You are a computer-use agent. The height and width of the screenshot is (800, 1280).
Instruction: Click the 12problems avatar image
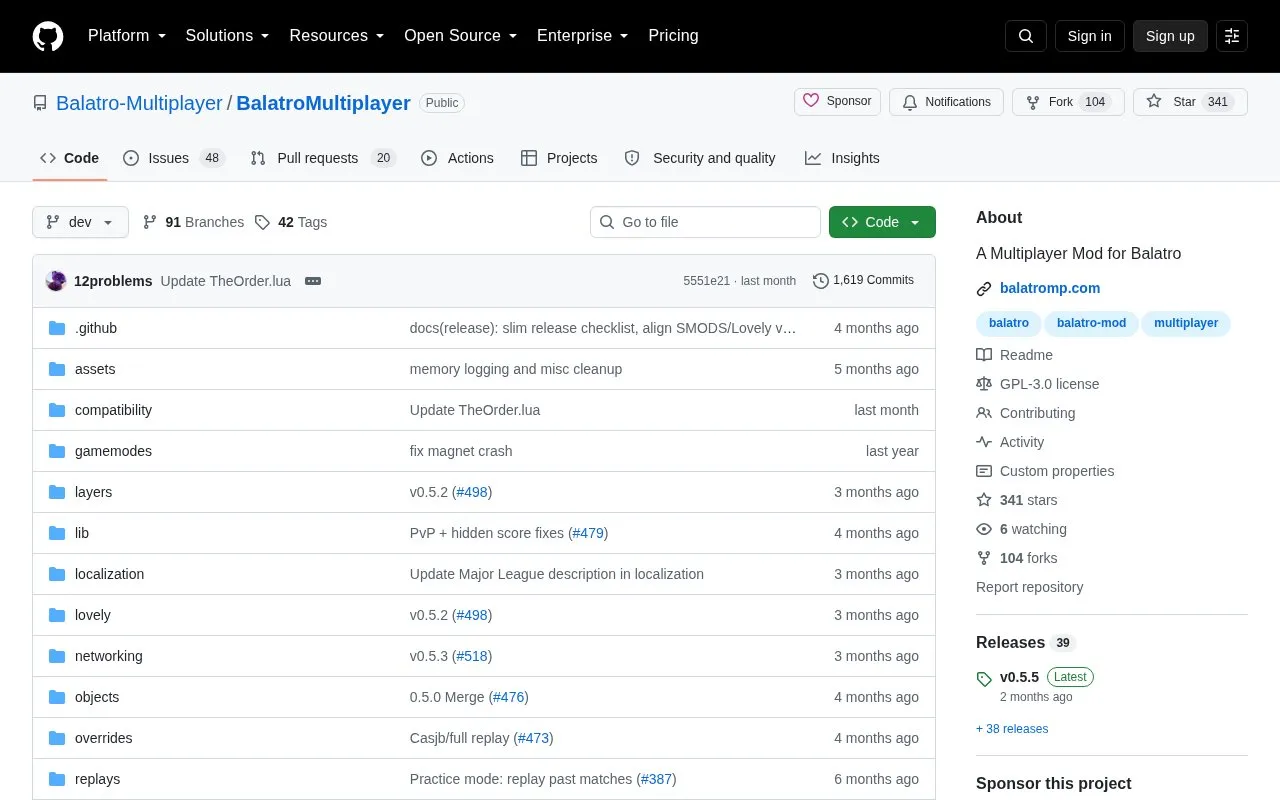tap(56, 281)
